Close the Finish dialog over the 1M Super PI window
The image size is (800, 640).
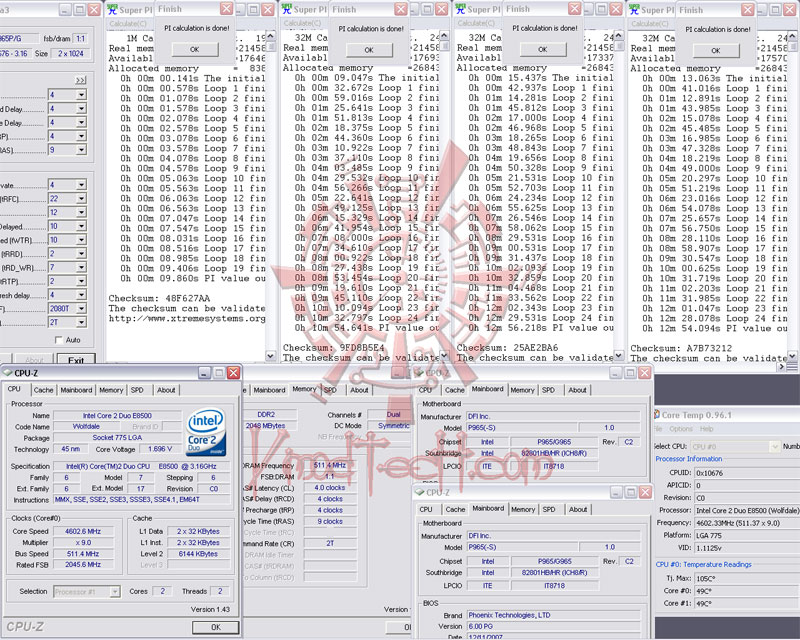coord(227,9)
